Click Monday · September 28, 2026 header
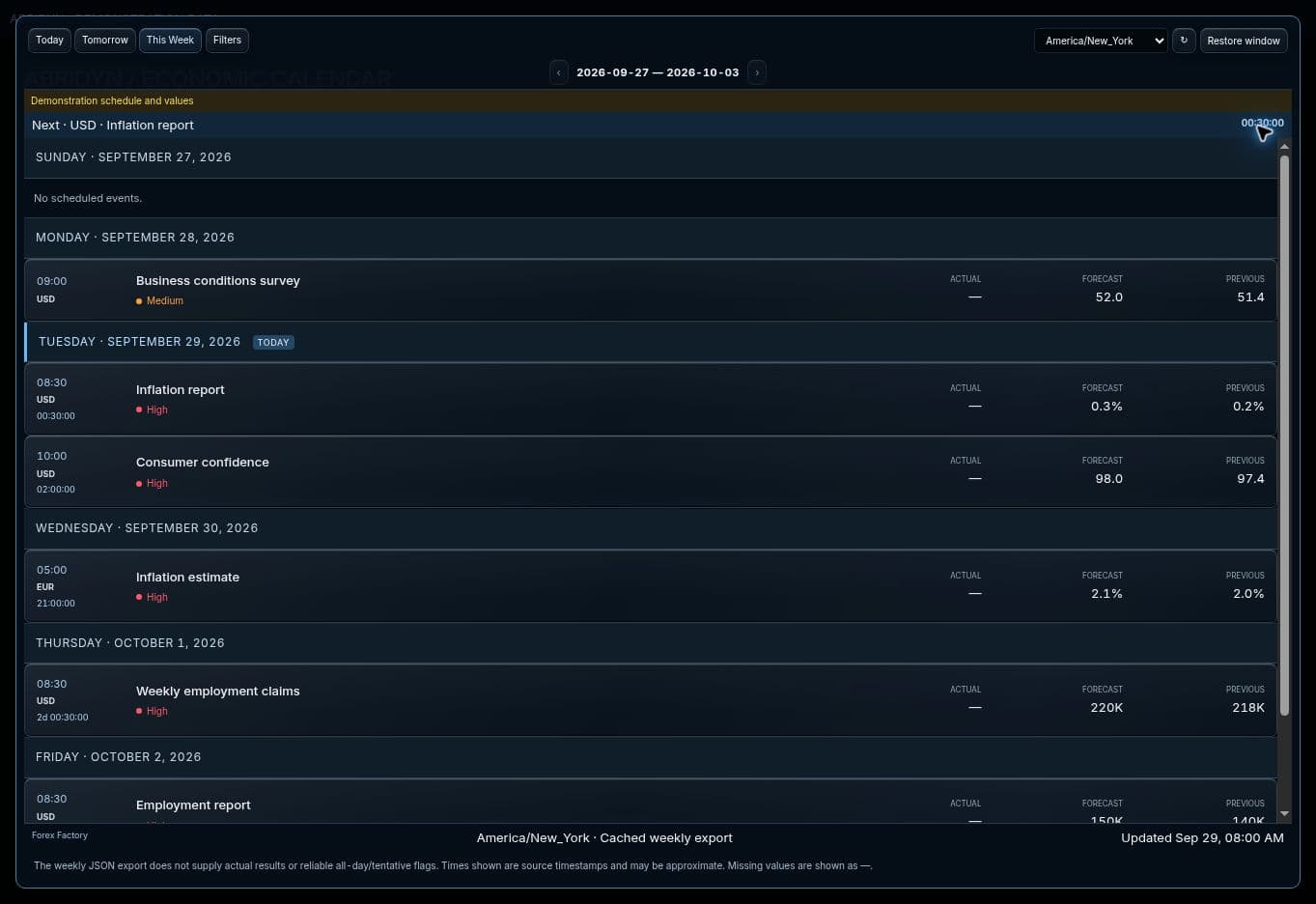The image size is (1316, 904). click(651, 238)
